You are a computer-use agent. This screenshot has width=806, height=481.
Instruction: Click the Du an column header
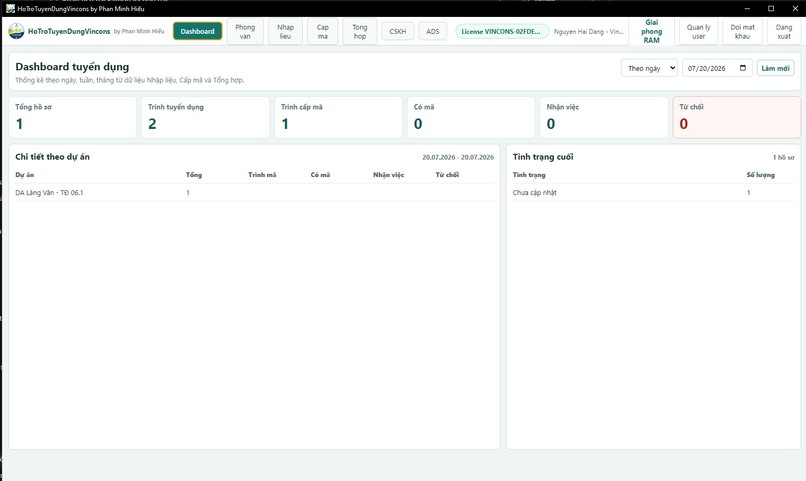[25, 175]
